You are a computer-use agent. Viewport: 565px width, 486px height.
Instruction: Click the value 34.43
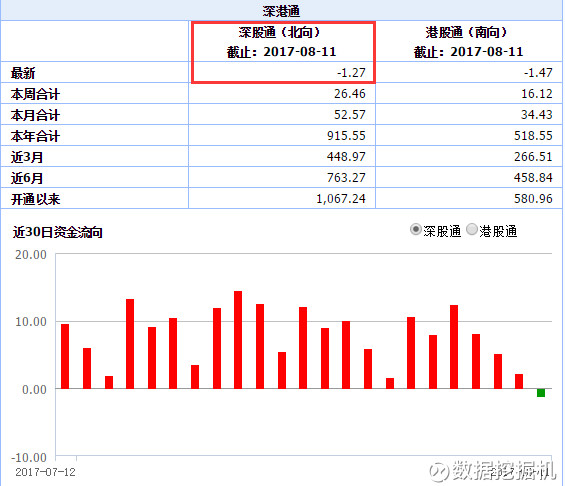tap(537, 115)
